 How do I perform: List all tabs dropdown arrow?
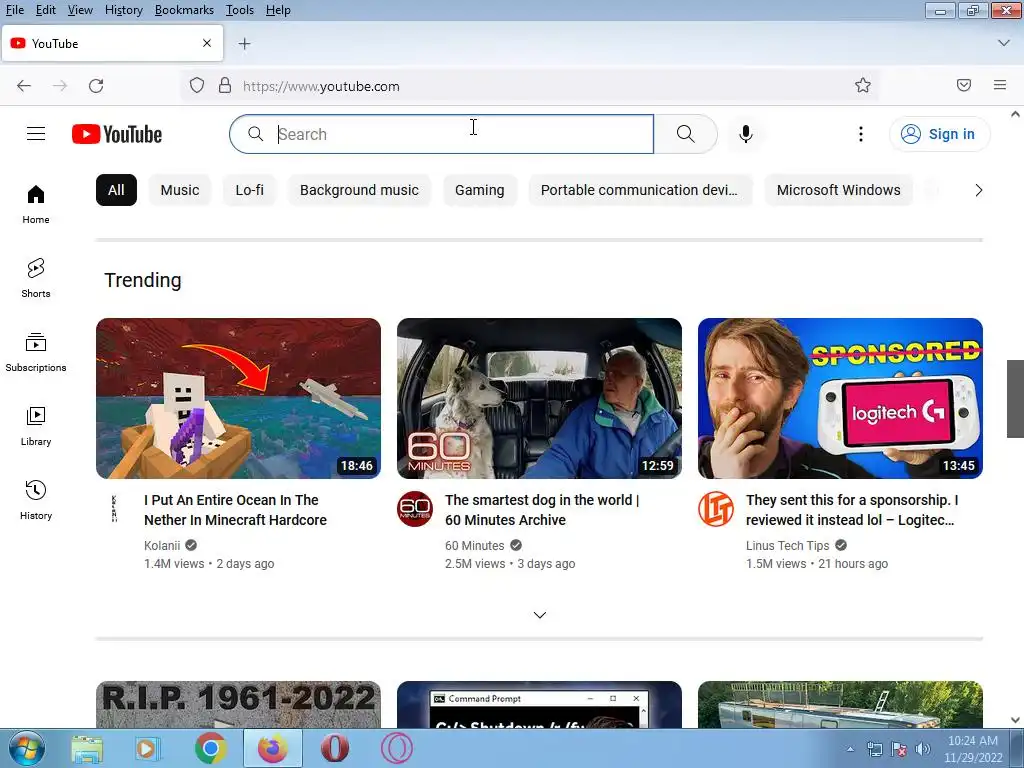click(x=1004, y=43)
